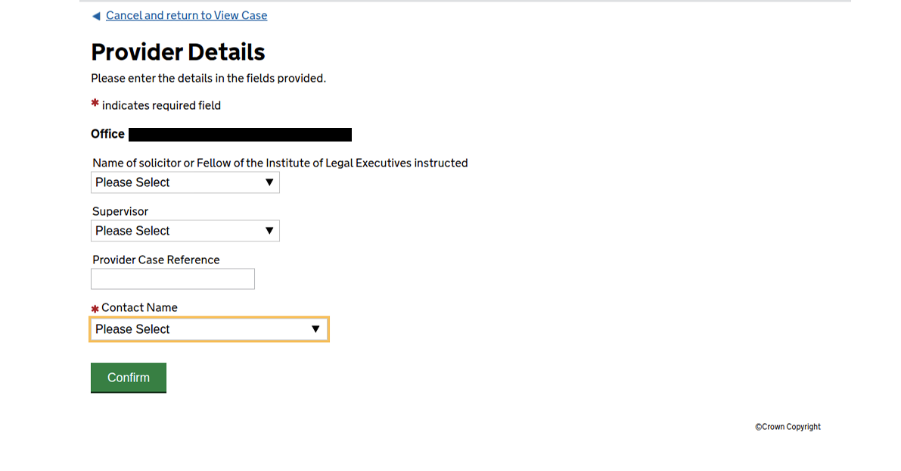Click the solicitor dropdown arrow icon
901x471 pixels.
(269, 182)
